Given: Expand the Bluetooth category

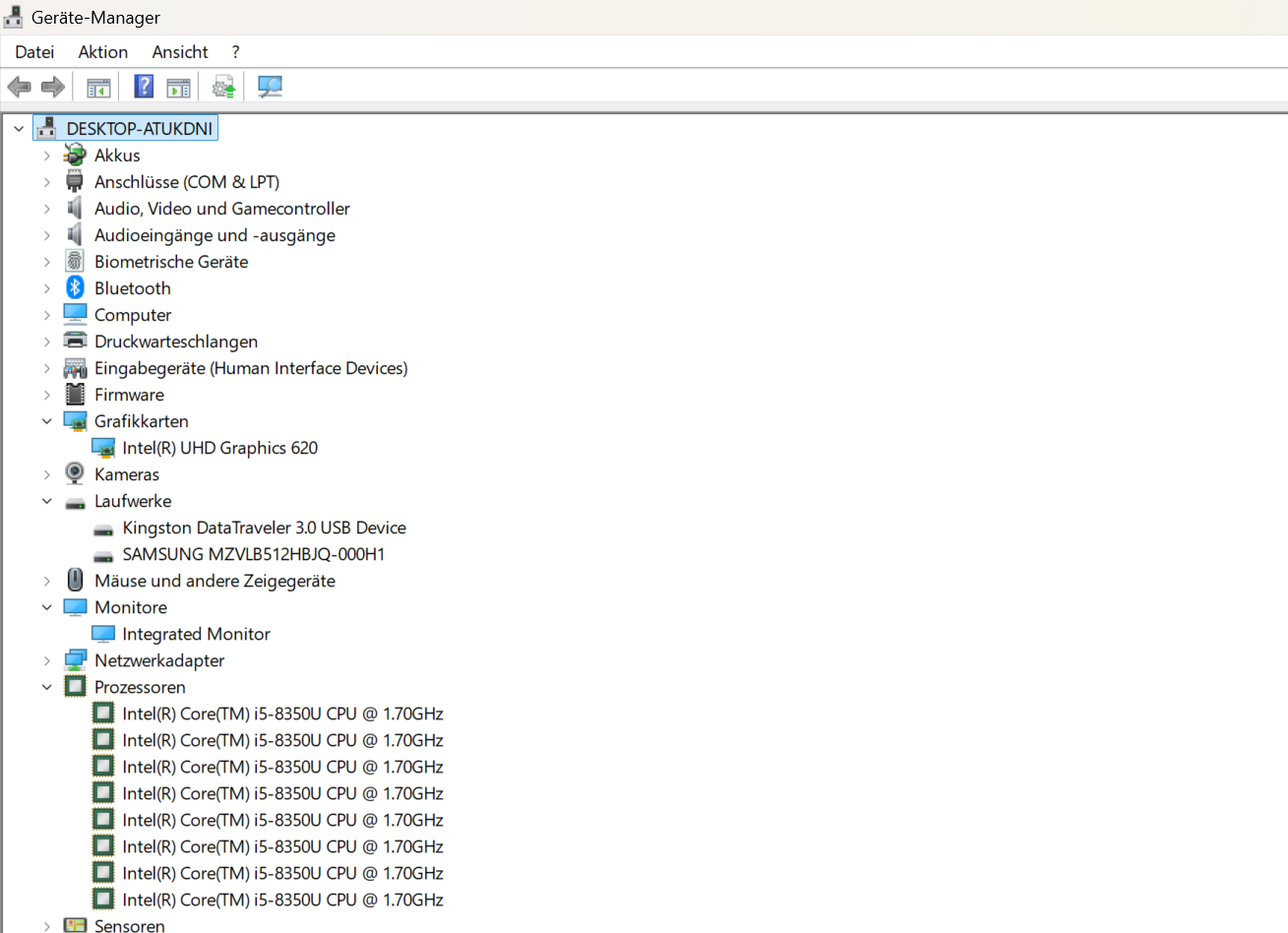Looking at the screenshot, I should coord(46,287).
